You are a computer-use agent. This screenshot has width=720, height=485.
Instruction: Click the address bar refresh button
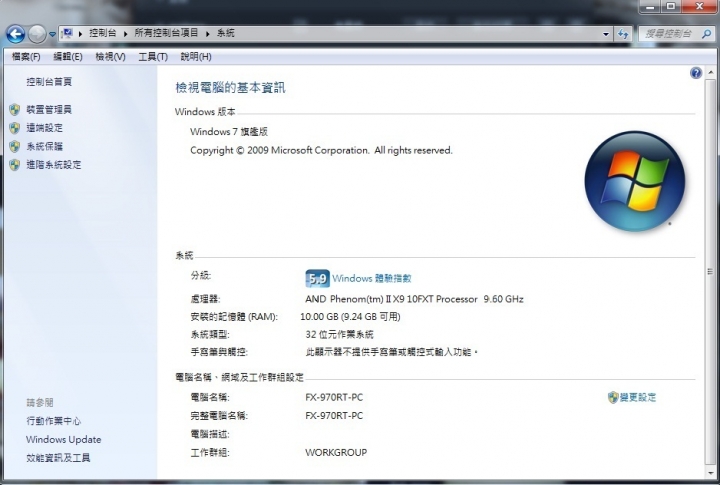point(623,34)
